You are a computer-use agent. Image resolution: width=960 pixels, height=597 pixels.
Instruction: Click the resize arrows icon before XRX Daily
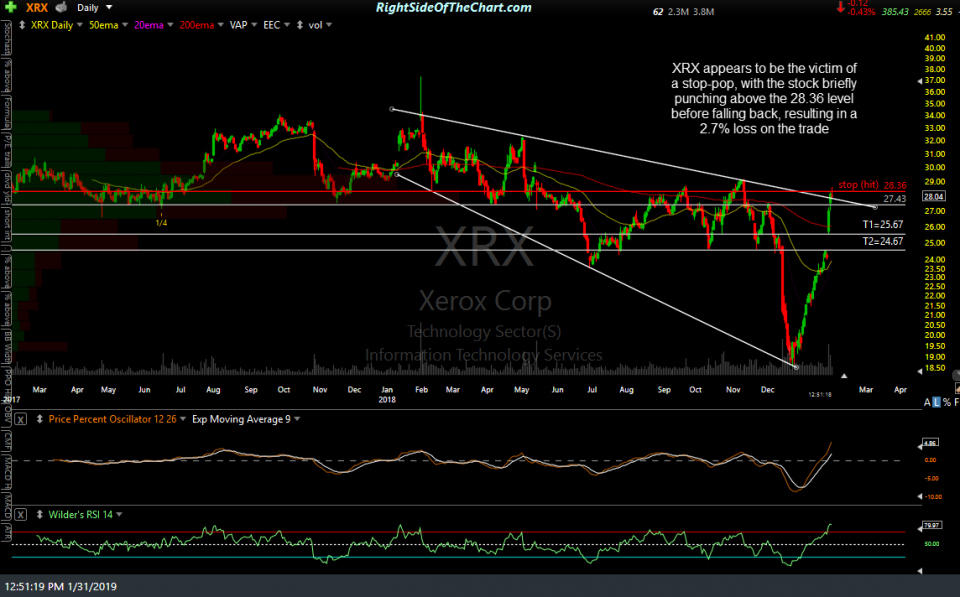[22, 25]
